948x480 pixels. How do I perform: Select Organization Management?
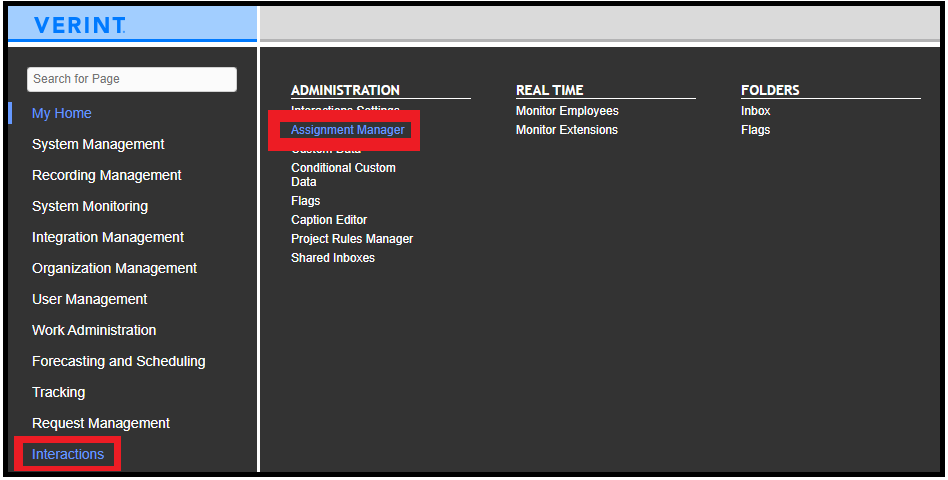pos(114,268)
